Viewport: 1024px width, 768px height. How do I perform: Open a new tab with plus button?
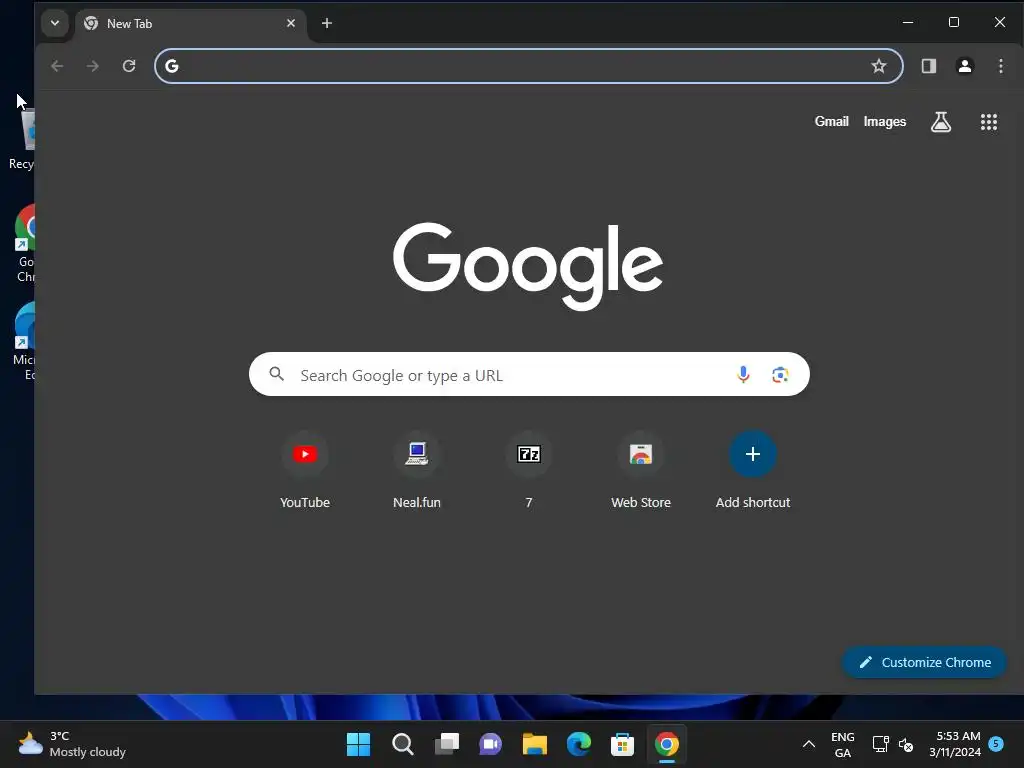(327, 24)
